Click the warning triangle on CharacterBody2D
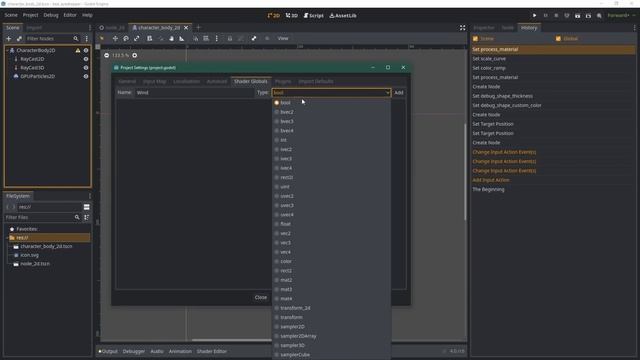The height and width of the screenshot is (360, 640). point(78,50)
